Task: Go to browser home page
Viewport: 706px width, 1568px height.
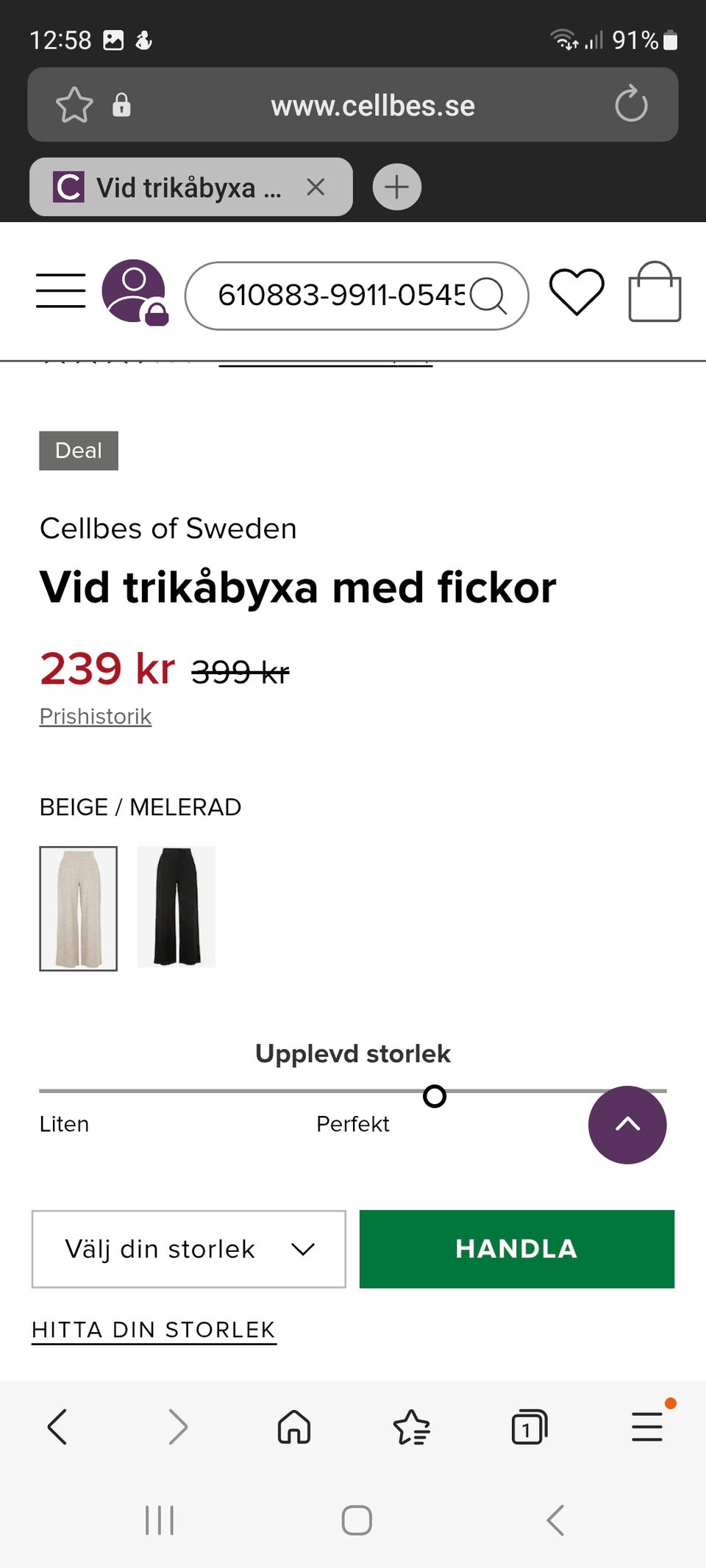Action: tap(294, 1427)
